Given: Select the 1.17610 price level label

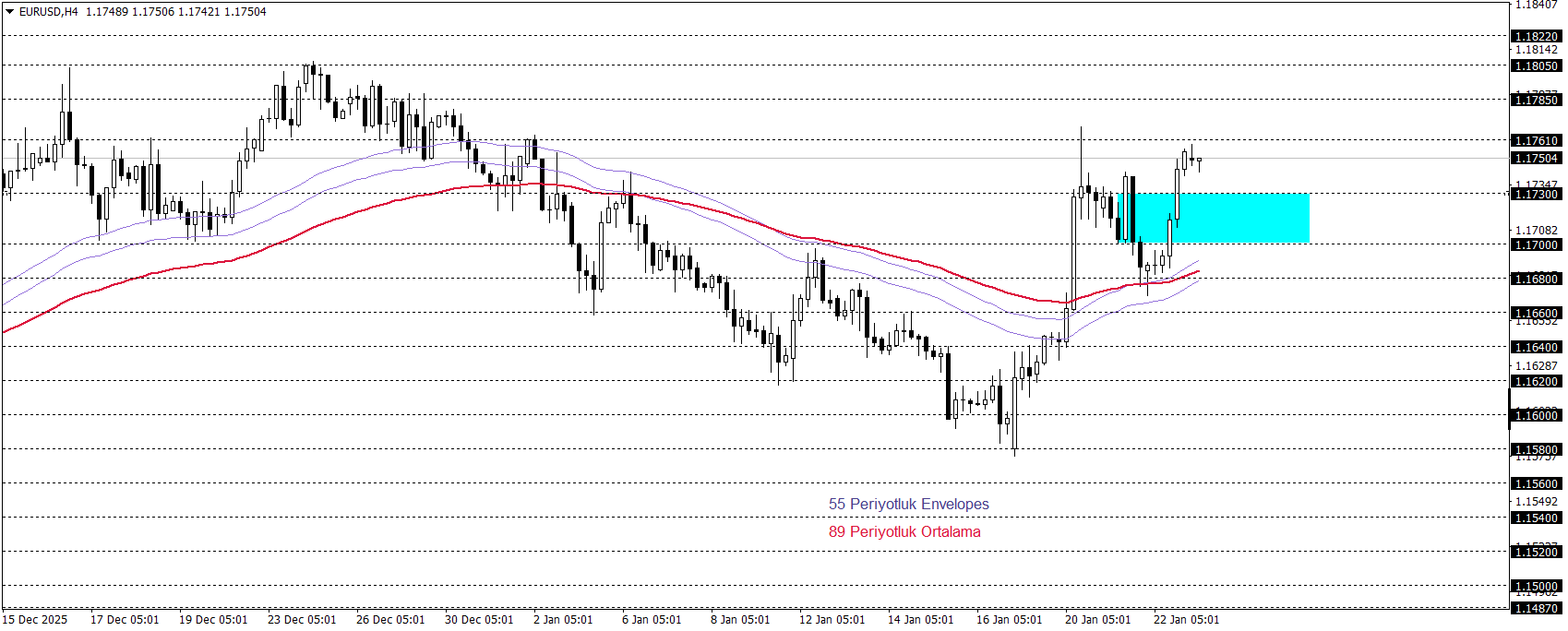Looking at the screenshot, I should pyautogui.click(x=1536, y=141).
